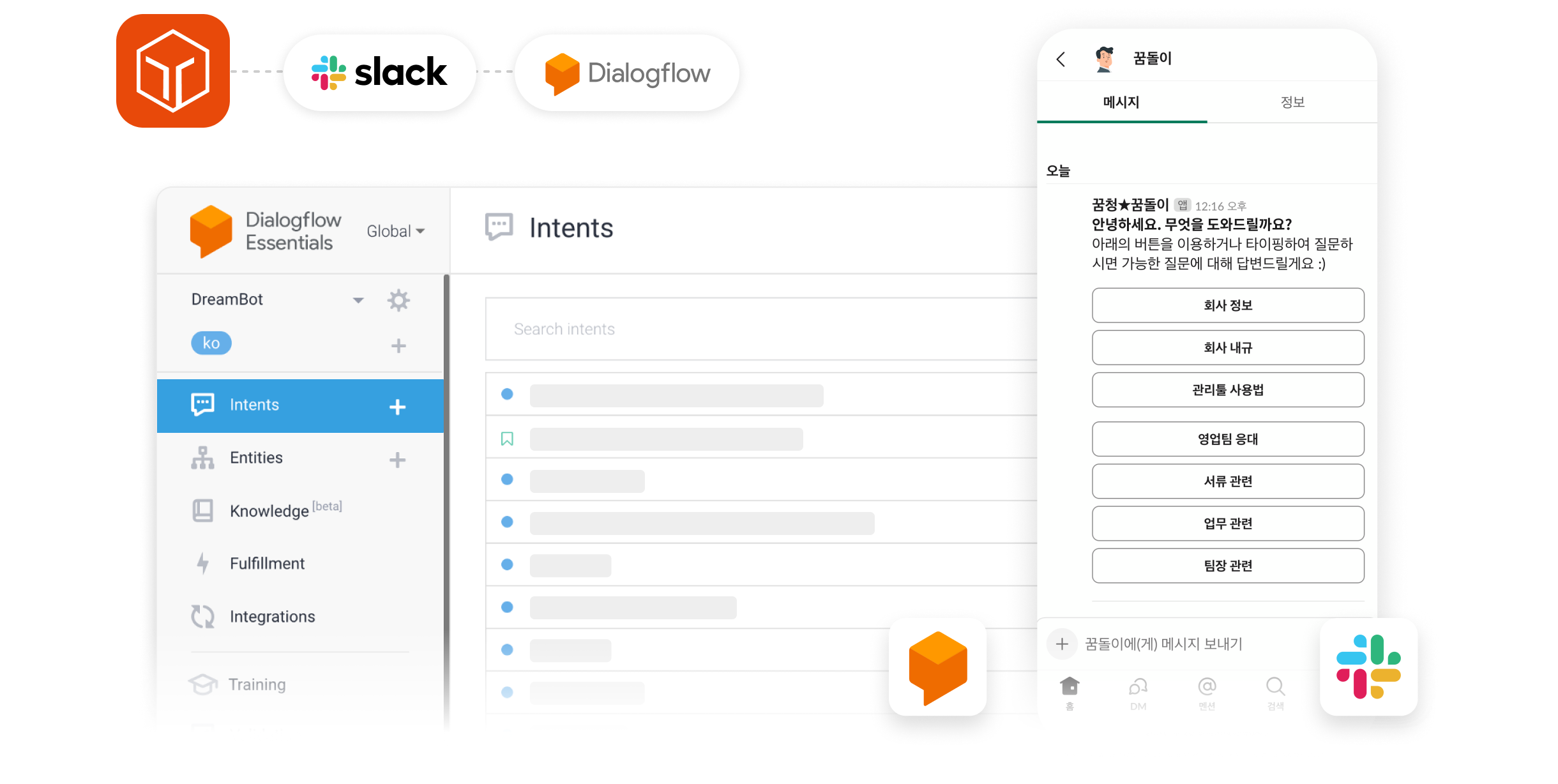Toggle visibility of third intent item
1558x784 pixels.
pos(508,480)
